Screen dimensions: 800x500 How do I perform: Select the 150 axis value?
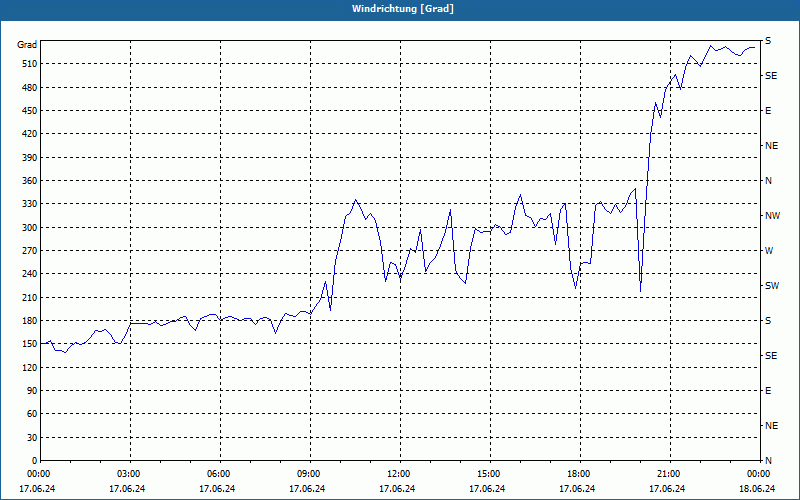(29, 344)
